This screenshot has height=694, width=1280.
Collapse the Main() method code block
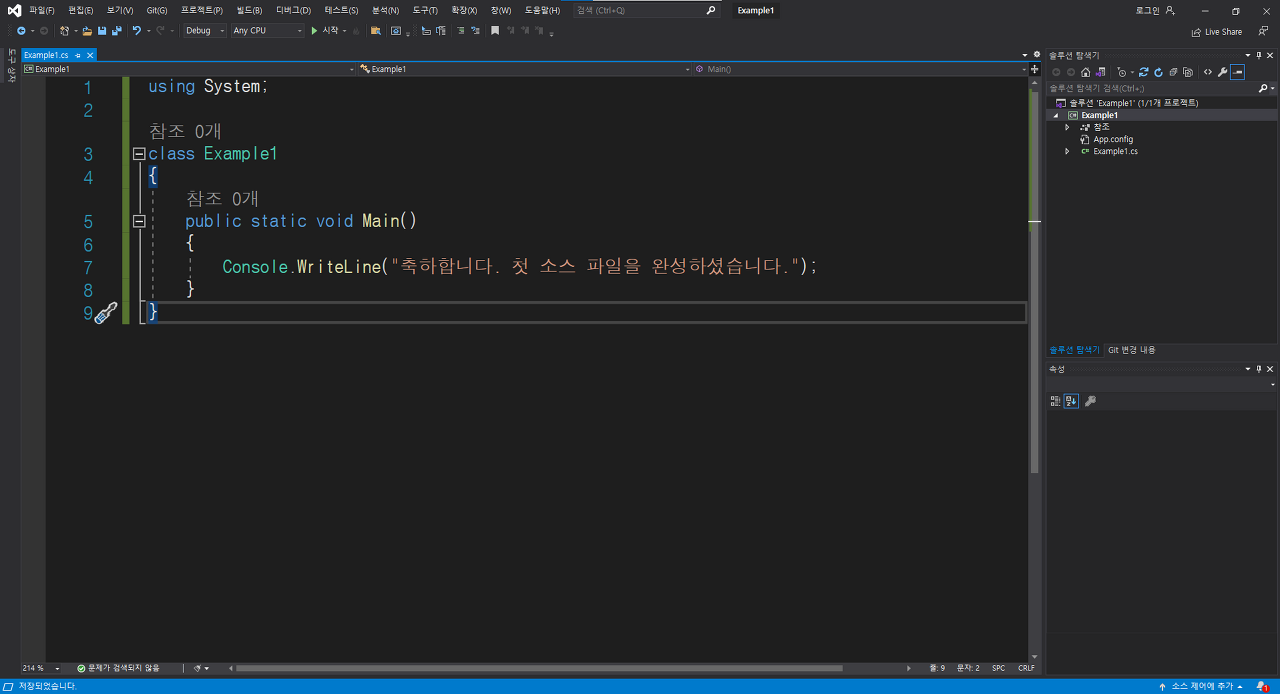pos(139,221)
